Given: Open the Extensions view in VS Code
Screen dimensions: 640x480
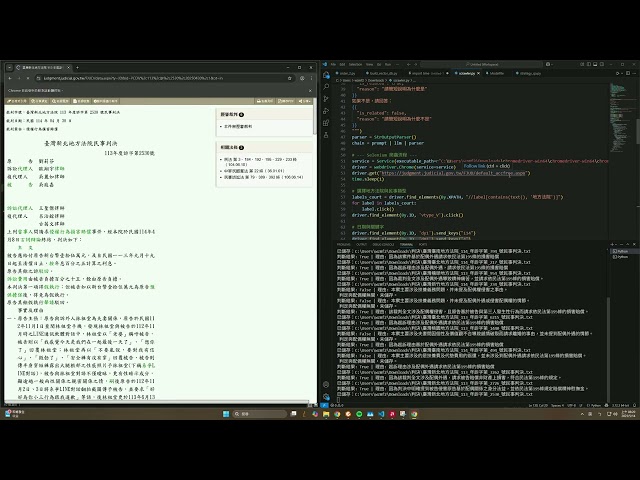Looking at the screenshot, I should point(326,122).
